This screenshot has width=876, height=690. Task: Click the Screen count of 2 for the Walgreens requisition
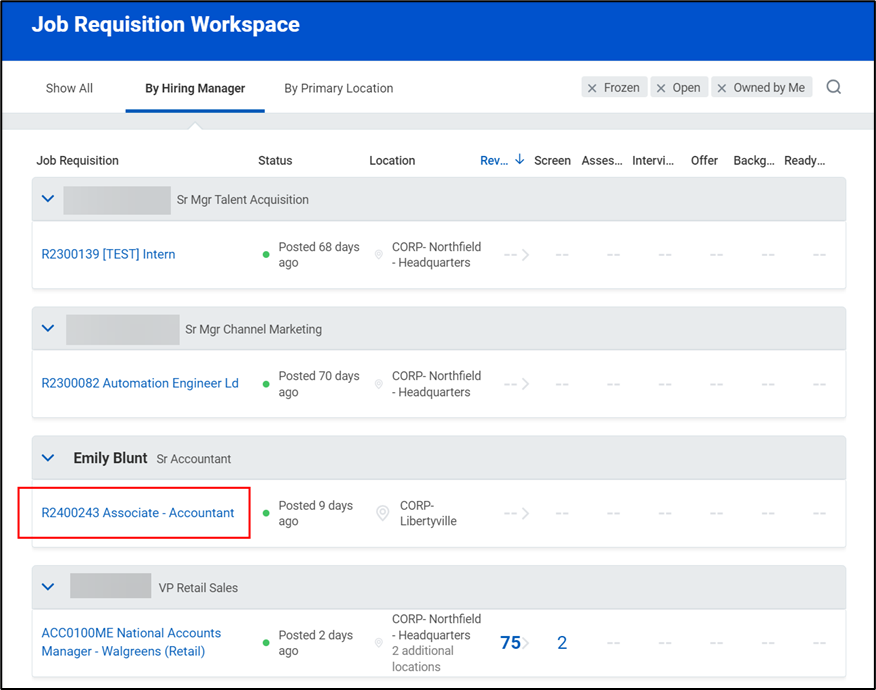coord(561,643)
